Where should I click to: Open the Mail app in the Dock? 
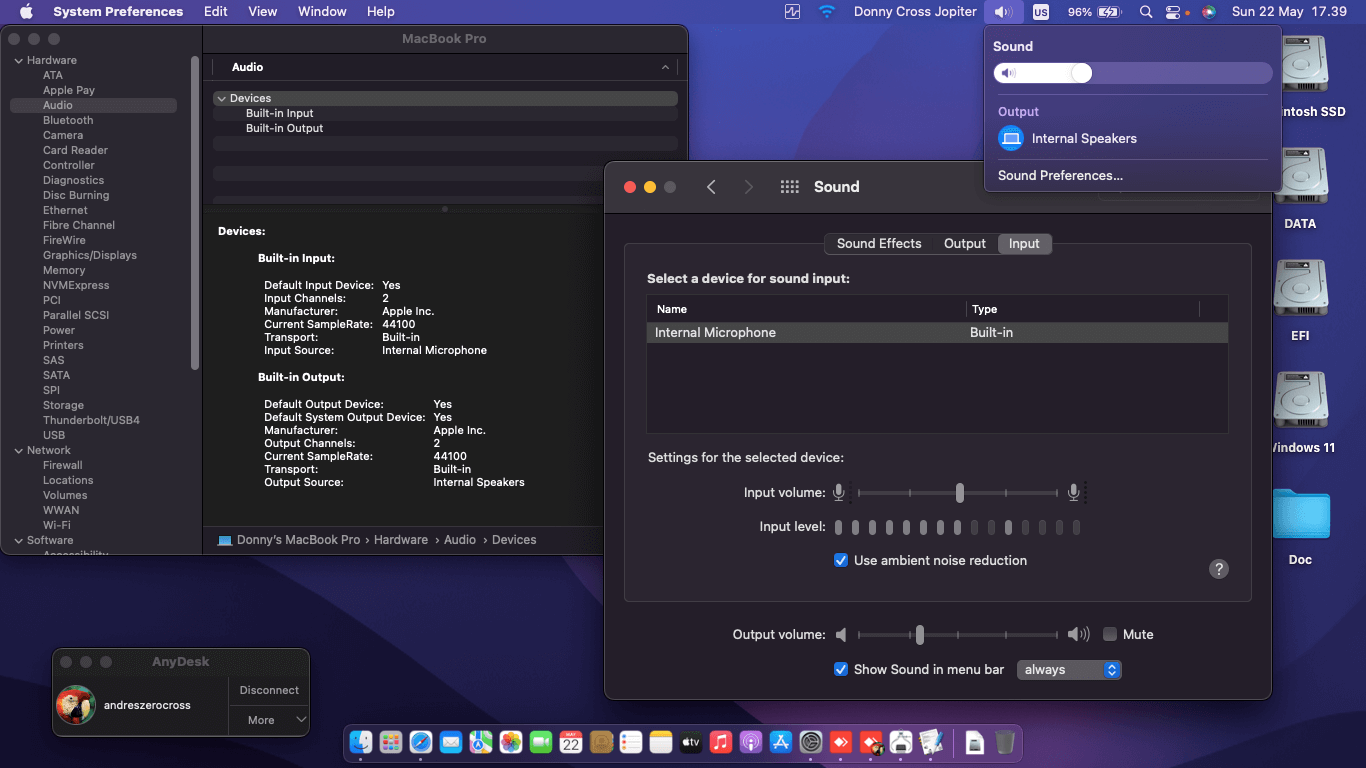point(451,742)
